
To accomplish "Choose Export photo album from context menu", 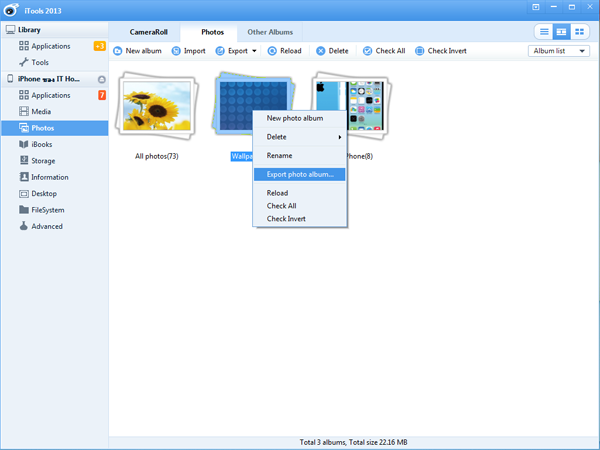I will point(298,174).
